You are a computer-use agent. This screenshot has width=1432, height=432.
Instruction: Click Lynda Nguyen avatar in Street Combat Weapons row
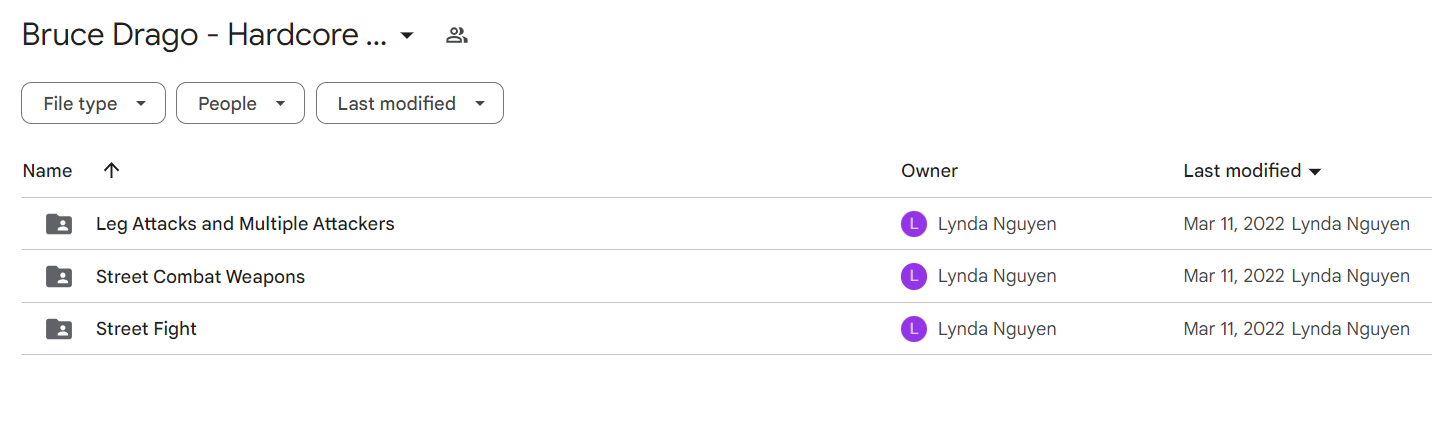click(x=914, y=276)
